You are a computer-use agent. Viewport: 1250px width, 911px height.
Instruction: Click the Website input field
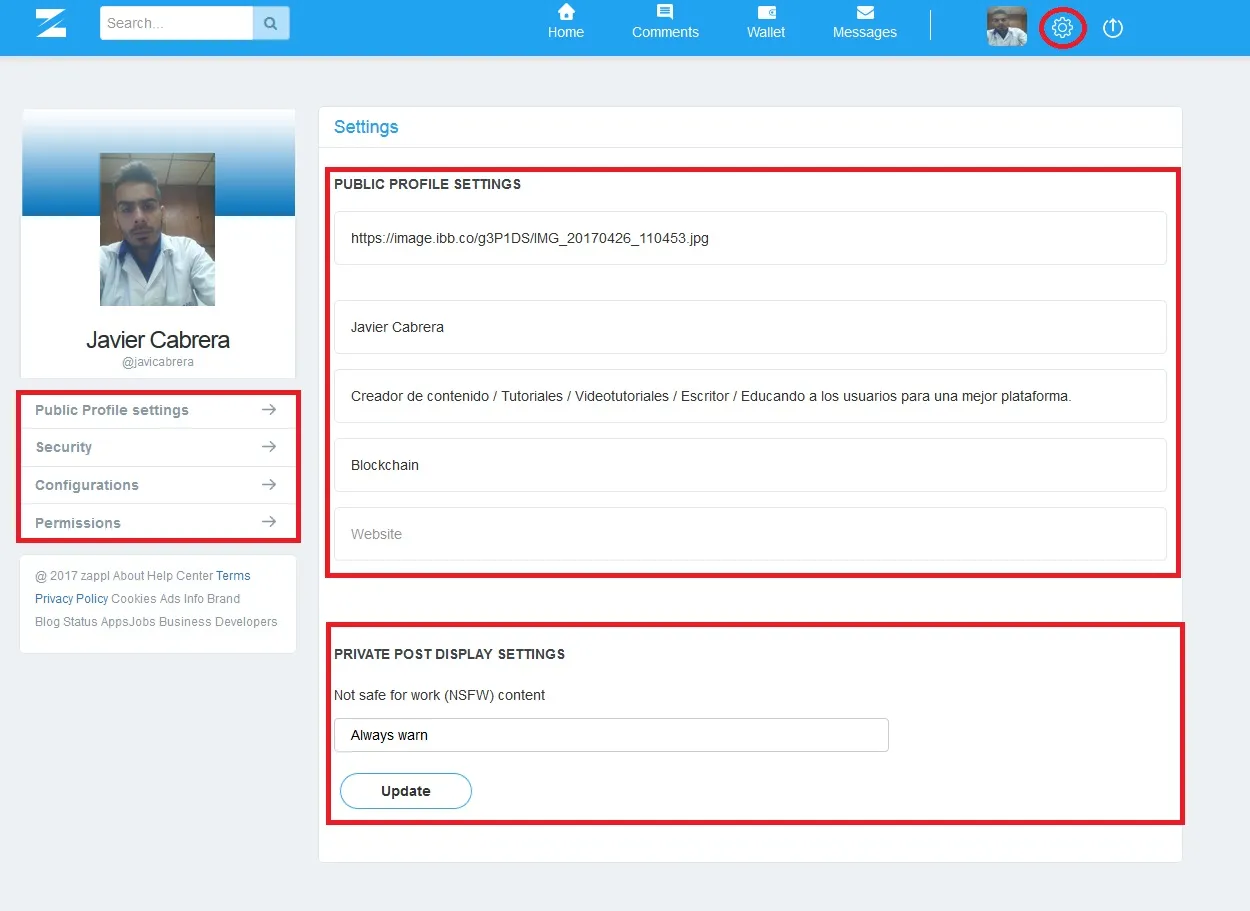click(x=750, y=534)
